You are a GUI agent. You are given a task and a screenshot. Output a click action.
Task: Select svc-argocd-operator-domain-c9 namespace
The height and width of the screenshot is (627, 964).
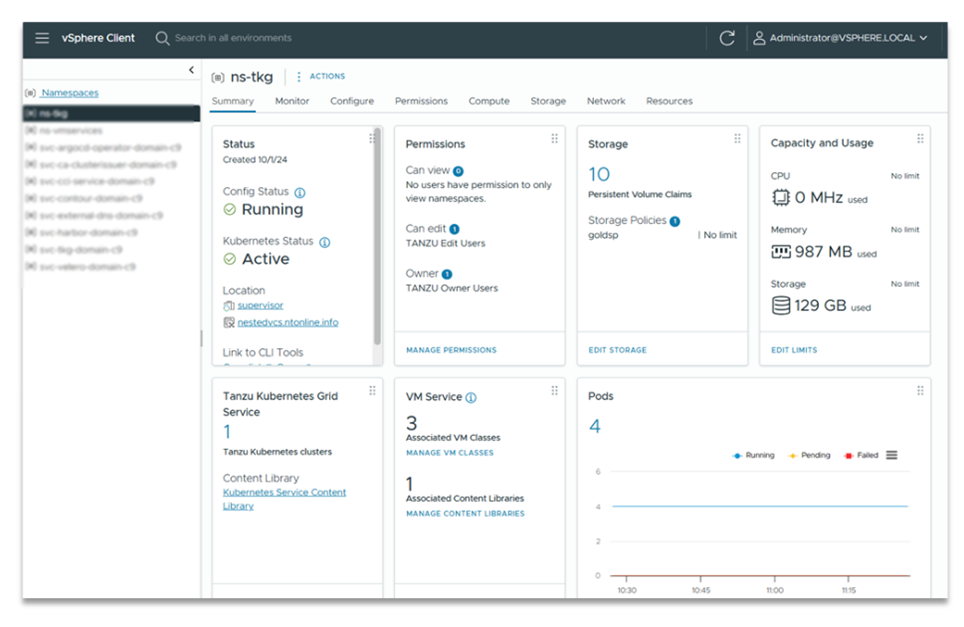[109, 148]
